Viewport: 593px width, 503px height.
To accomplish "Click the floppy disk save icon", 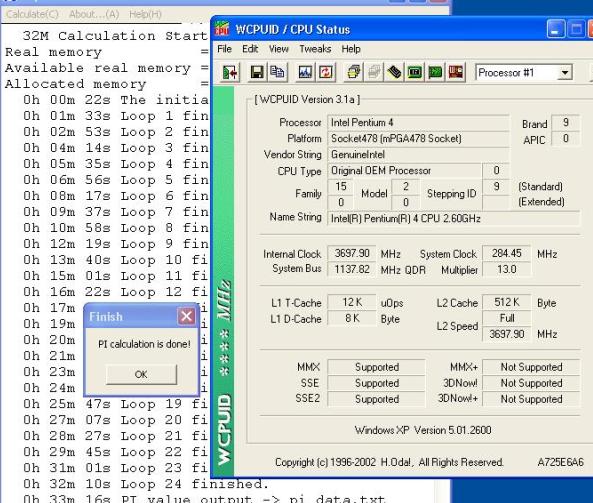I will tap(257, 72).
